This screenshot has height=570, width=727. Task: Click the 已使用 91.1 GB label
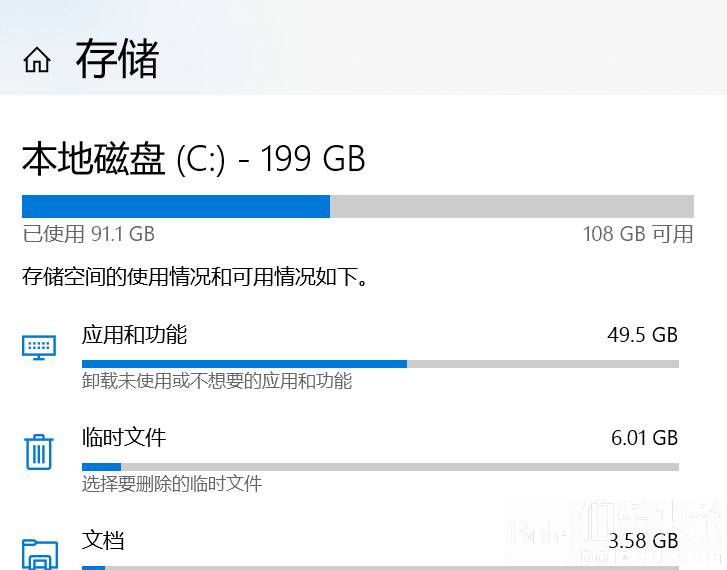point(89,234)
